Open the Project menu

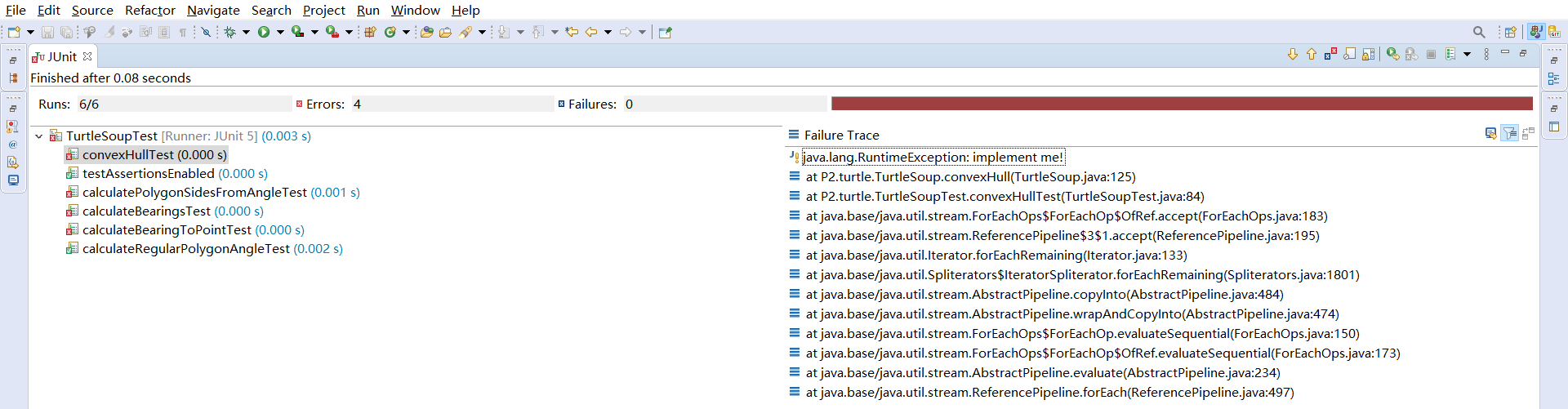click(324, 10)
